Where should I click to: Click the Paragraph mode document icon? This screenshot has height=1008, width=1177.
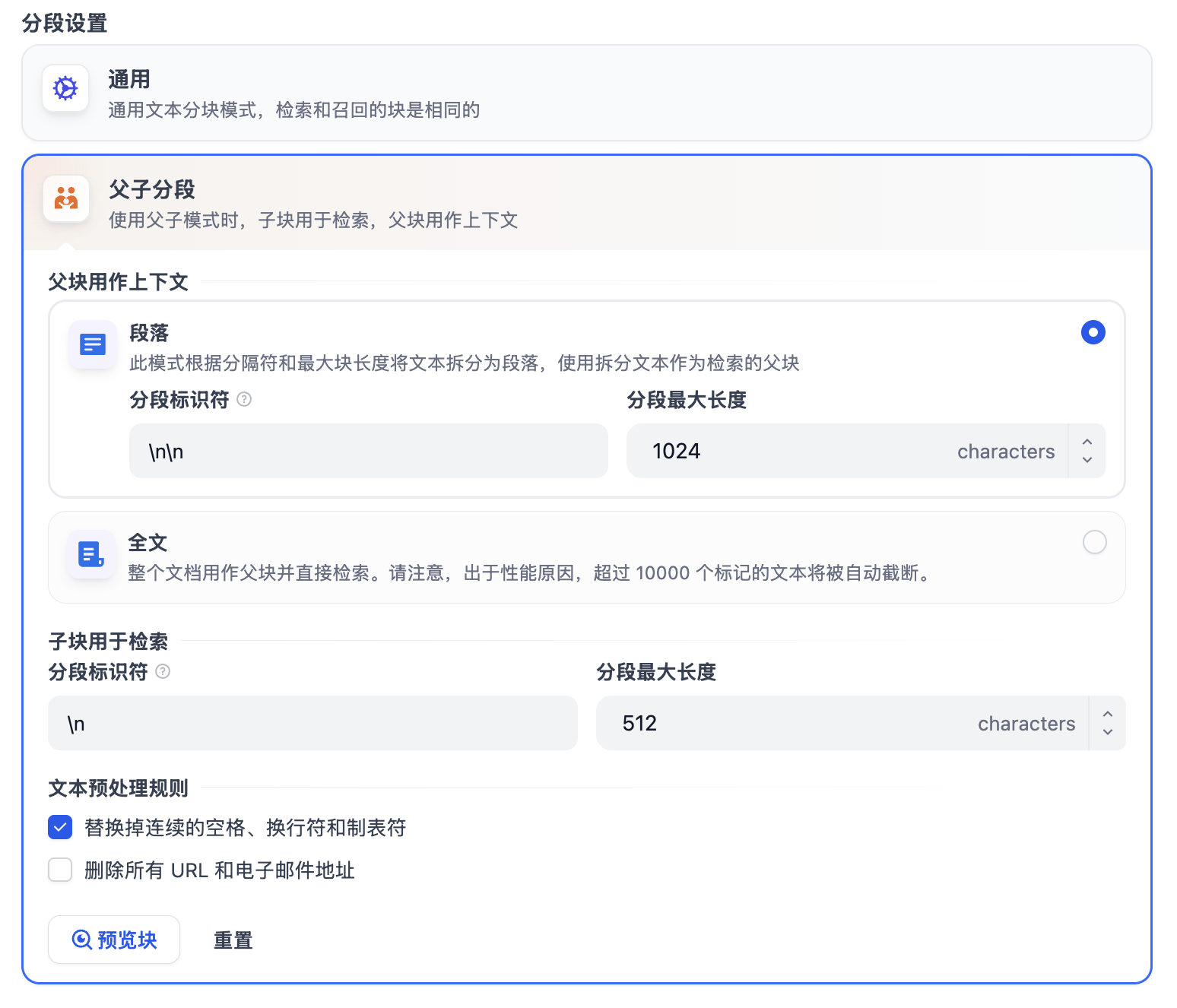pos(93,344)
